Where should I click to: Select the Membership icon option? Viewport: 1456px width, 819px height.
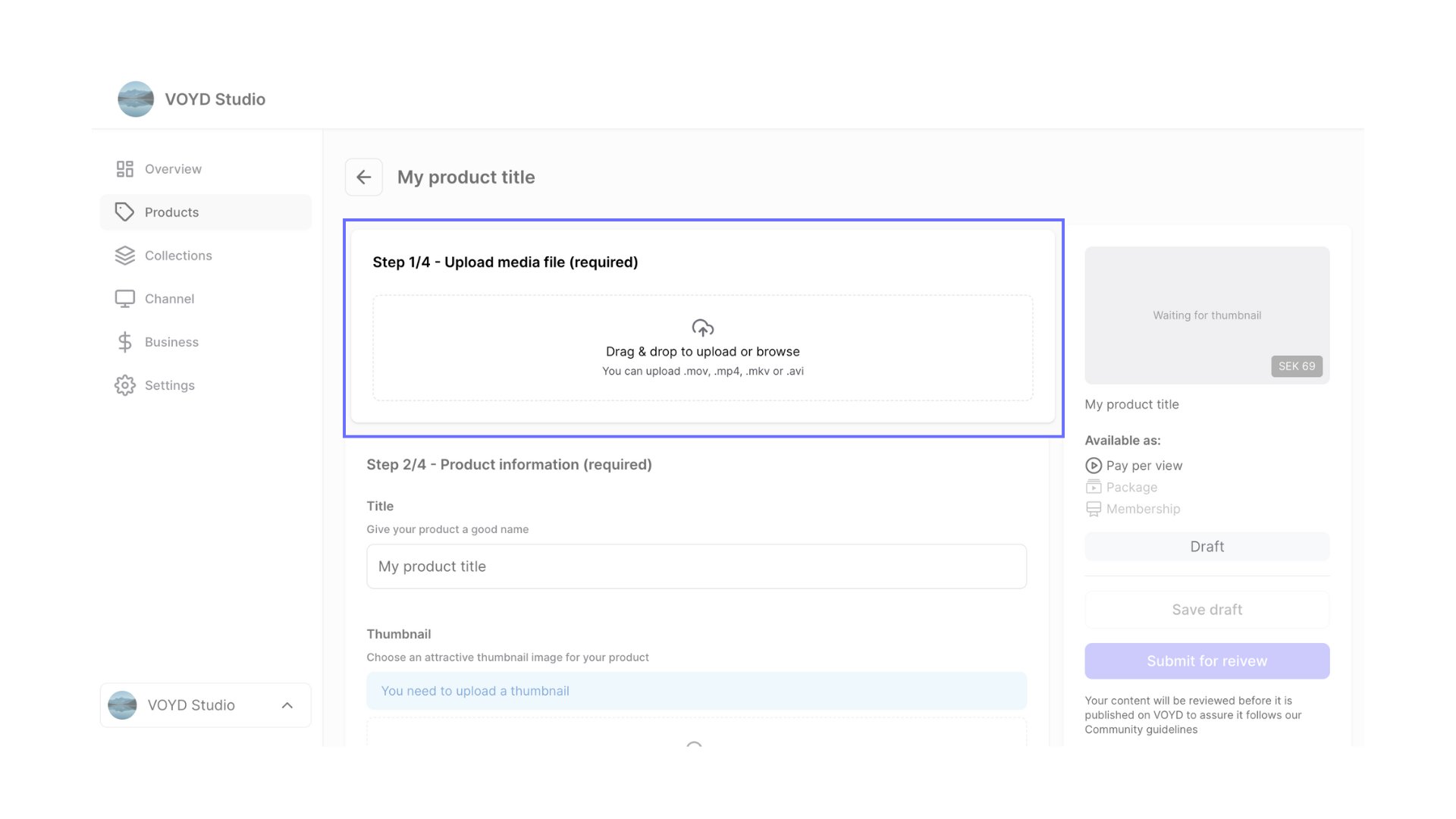1093,508
